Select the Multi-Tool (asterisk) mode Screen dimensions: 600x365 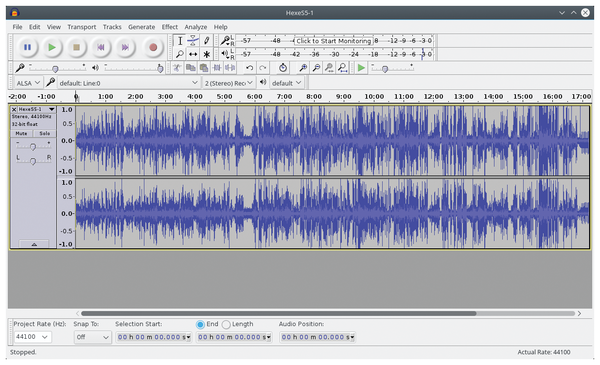(x=207, y=54)
